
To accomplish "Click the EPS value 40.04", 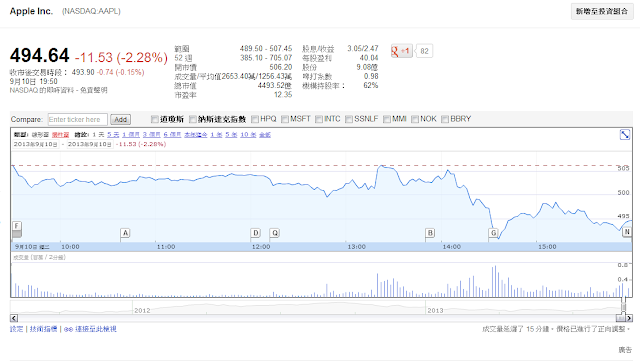I will pyautogui.click(x=369, y=58).
